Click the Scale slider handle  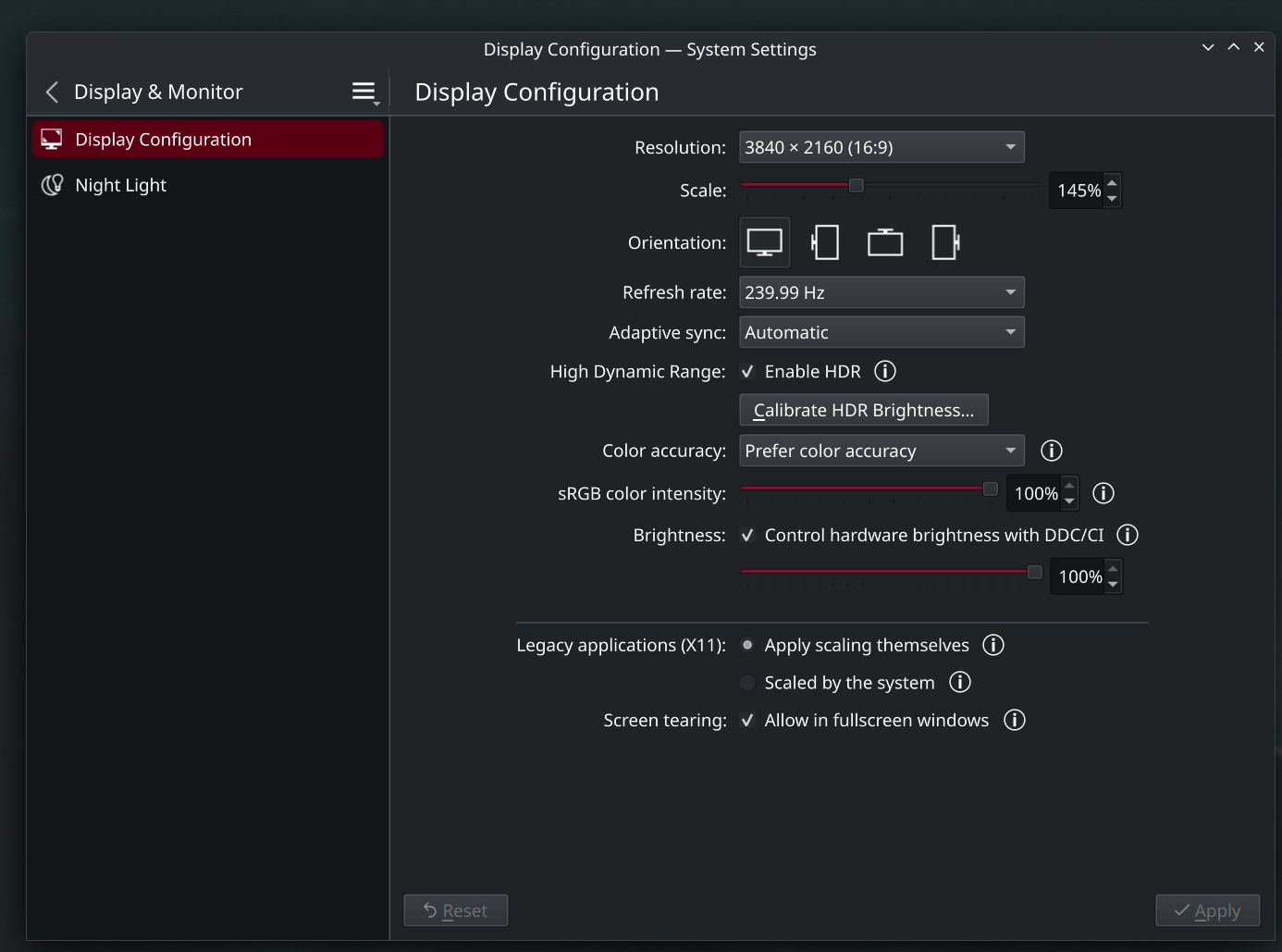click(857, 185)
